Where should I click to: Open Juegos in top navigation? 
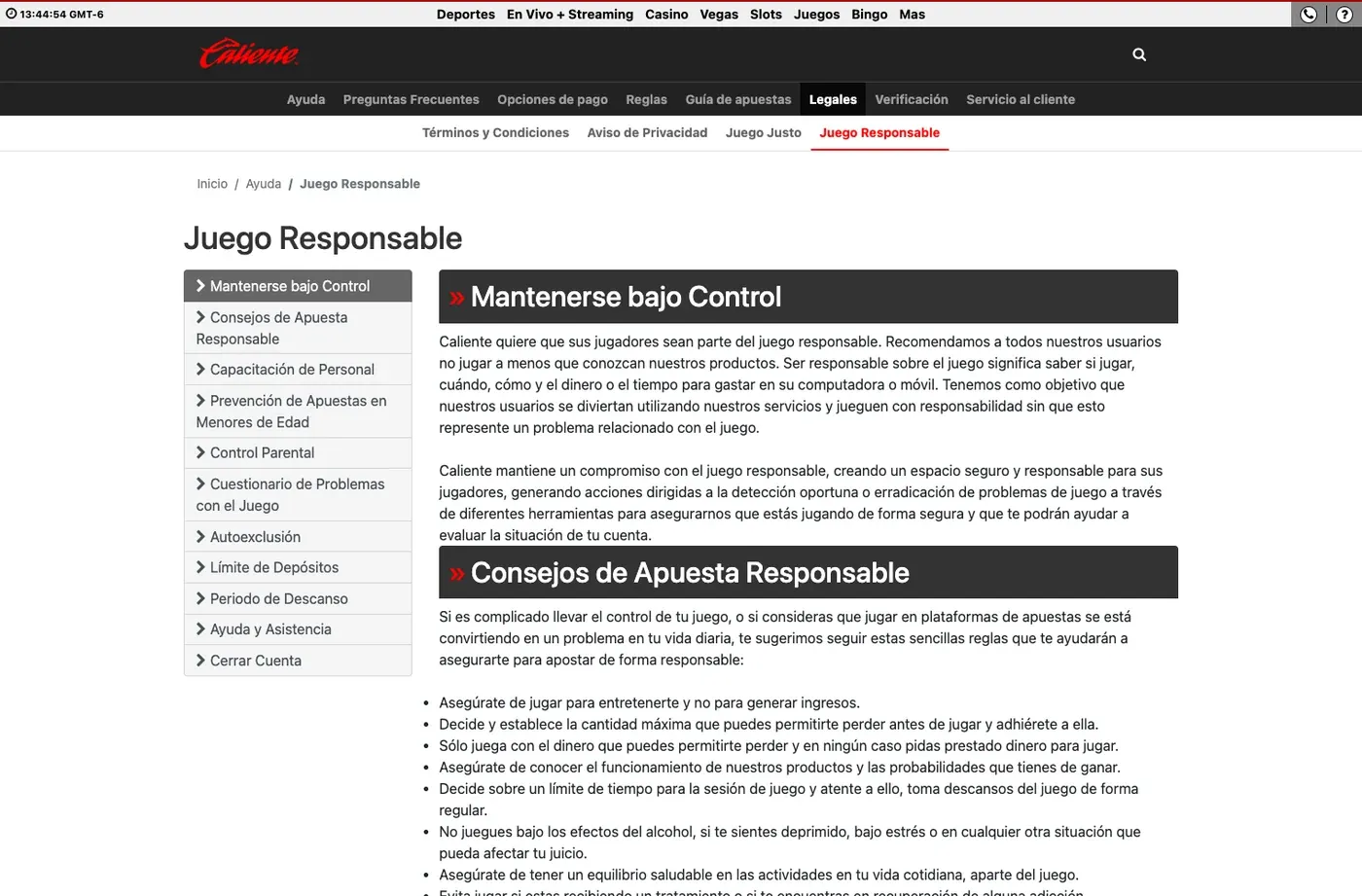tap(816, 14)
